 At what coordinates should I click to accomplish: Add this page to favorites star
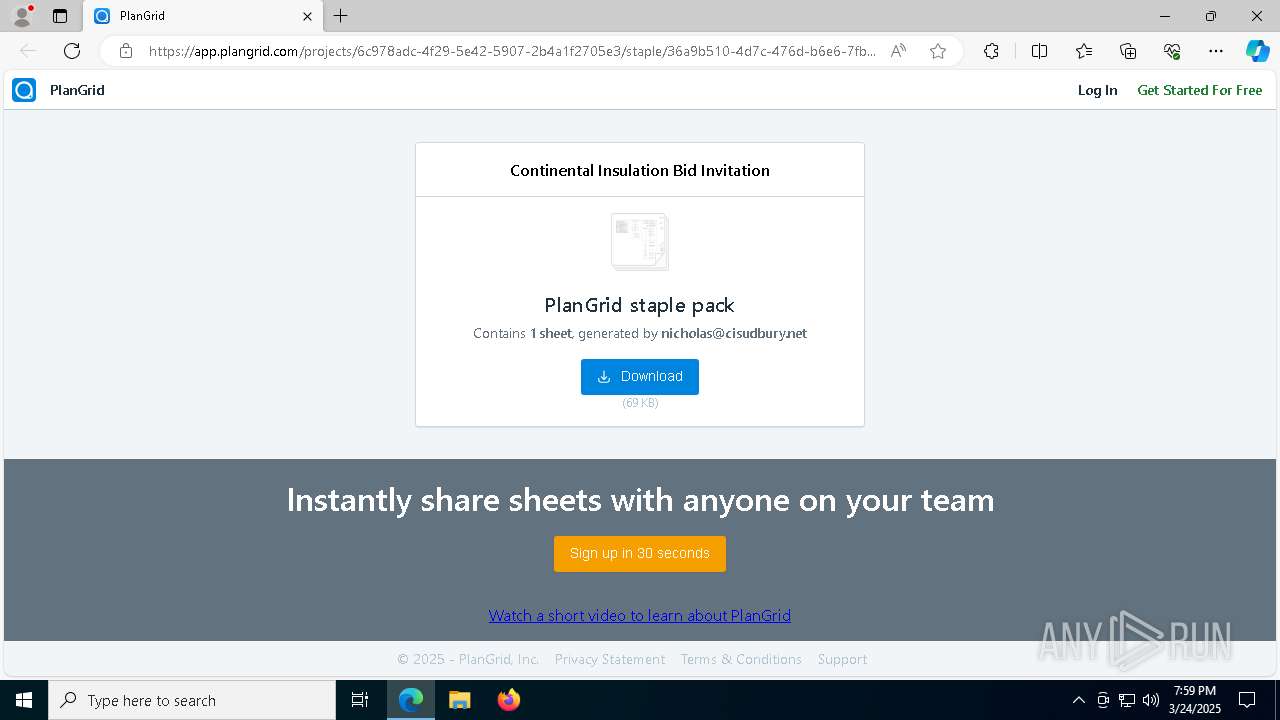click(938, 51)
